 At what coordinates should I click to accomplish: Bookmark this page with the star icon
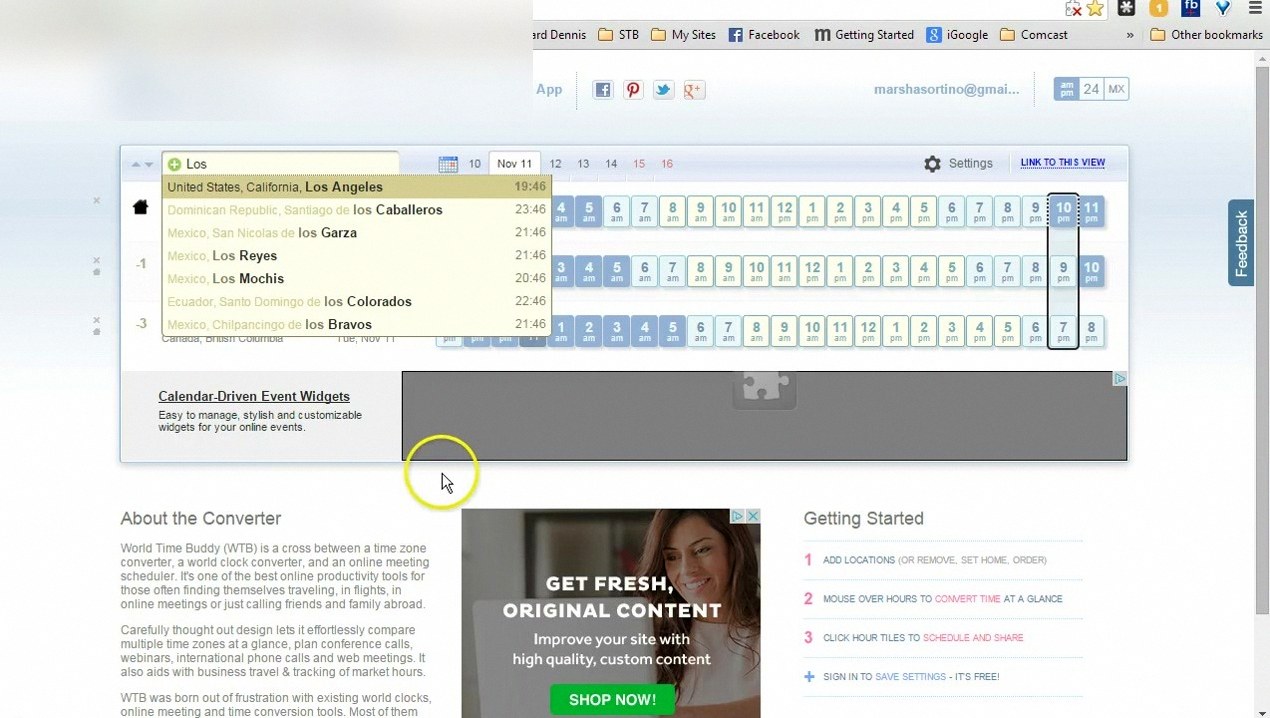(x=1095, y=9)
